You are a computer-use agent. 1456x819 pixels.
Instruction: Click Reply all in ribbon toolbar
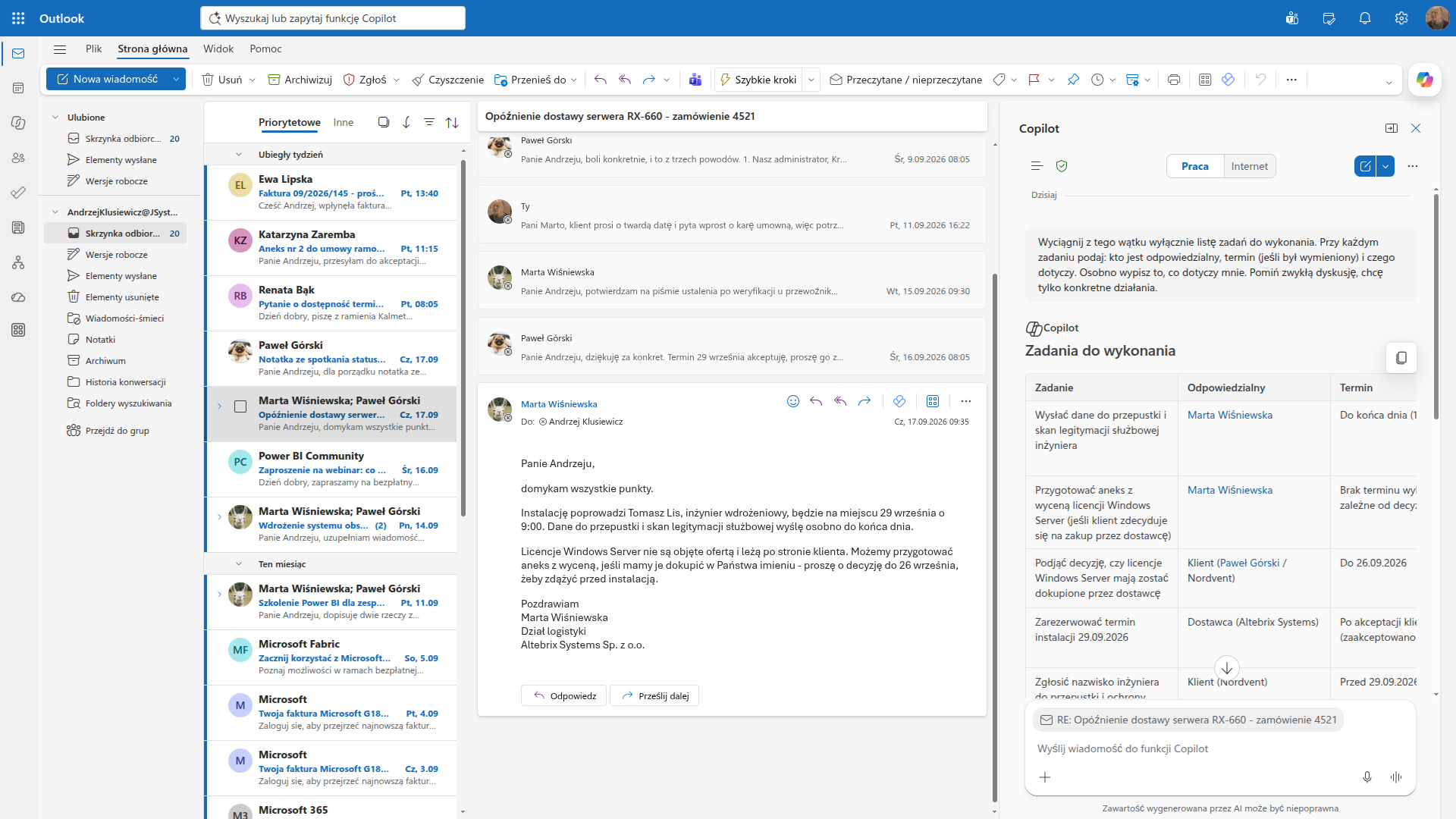pyautogui.click(x=625, y=80)
